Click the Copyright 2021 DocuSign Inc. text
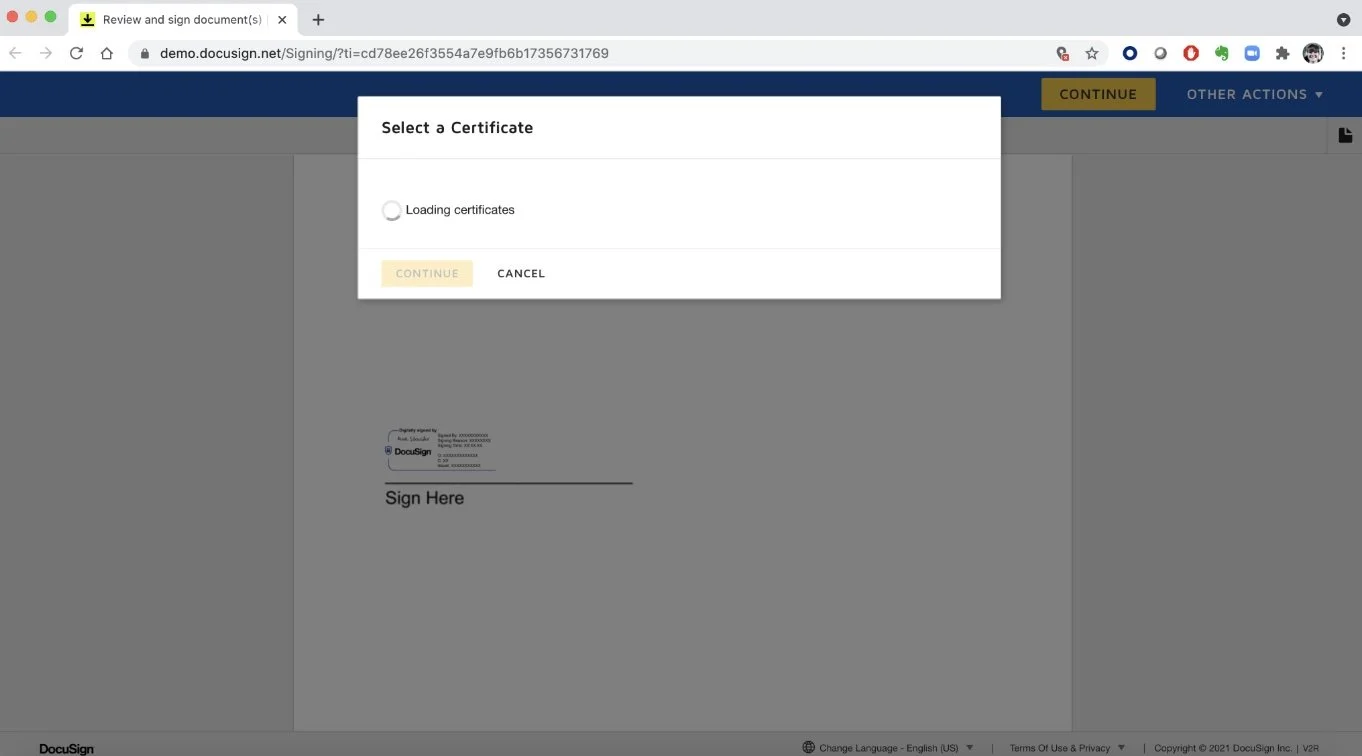Screen dimensions: 1362x756 (x=1224, y=747)
